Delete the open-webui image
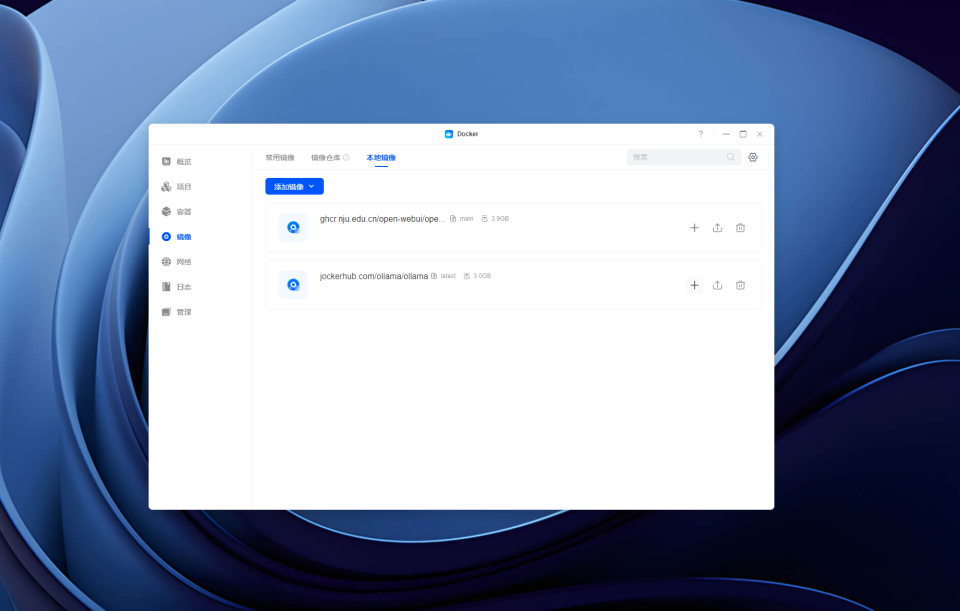The height and width of the screenshot is (611, 960). [740, 228]
